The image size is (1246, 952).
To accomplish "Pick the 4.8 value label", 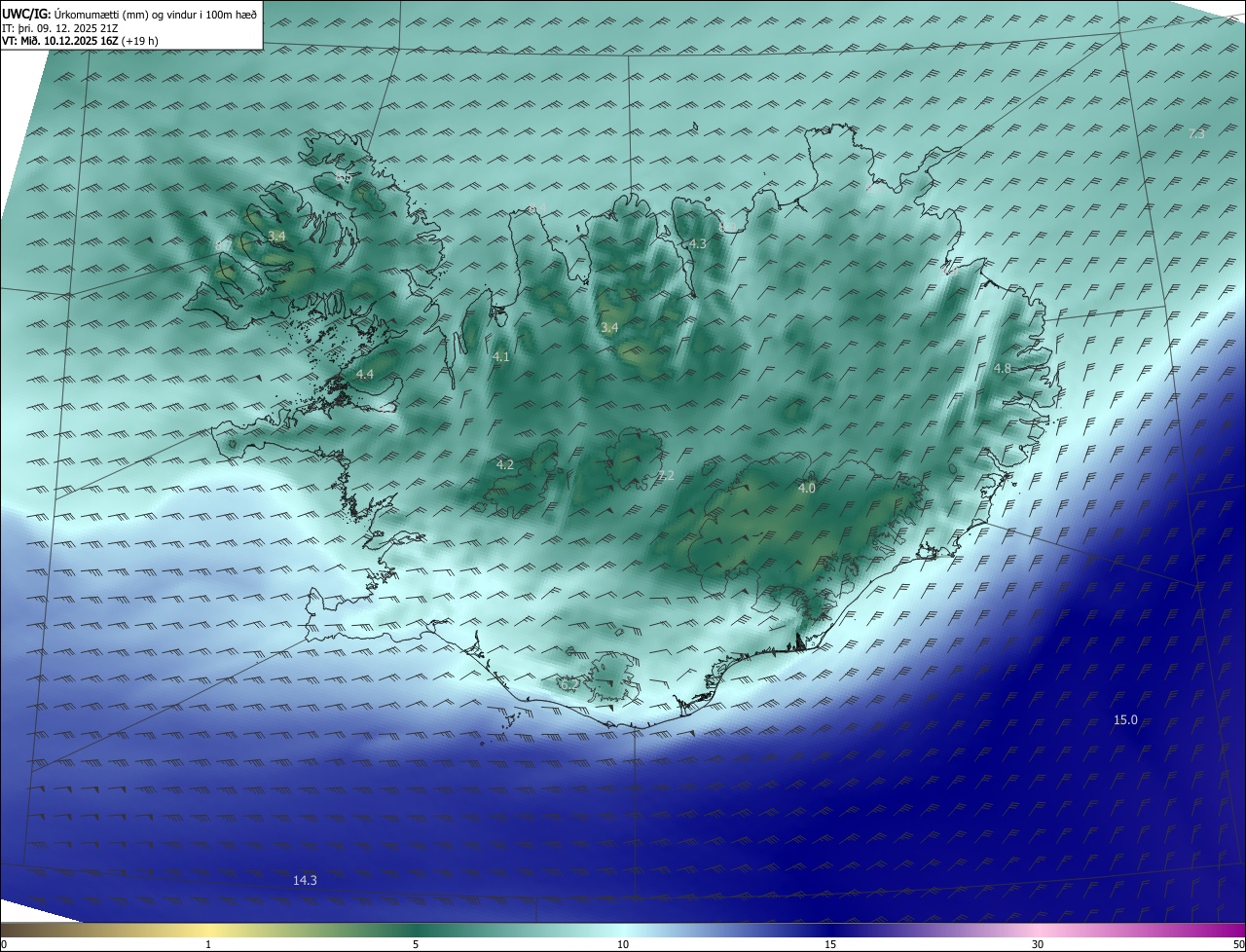I will pyautogui.click(x=1002, y=368).
